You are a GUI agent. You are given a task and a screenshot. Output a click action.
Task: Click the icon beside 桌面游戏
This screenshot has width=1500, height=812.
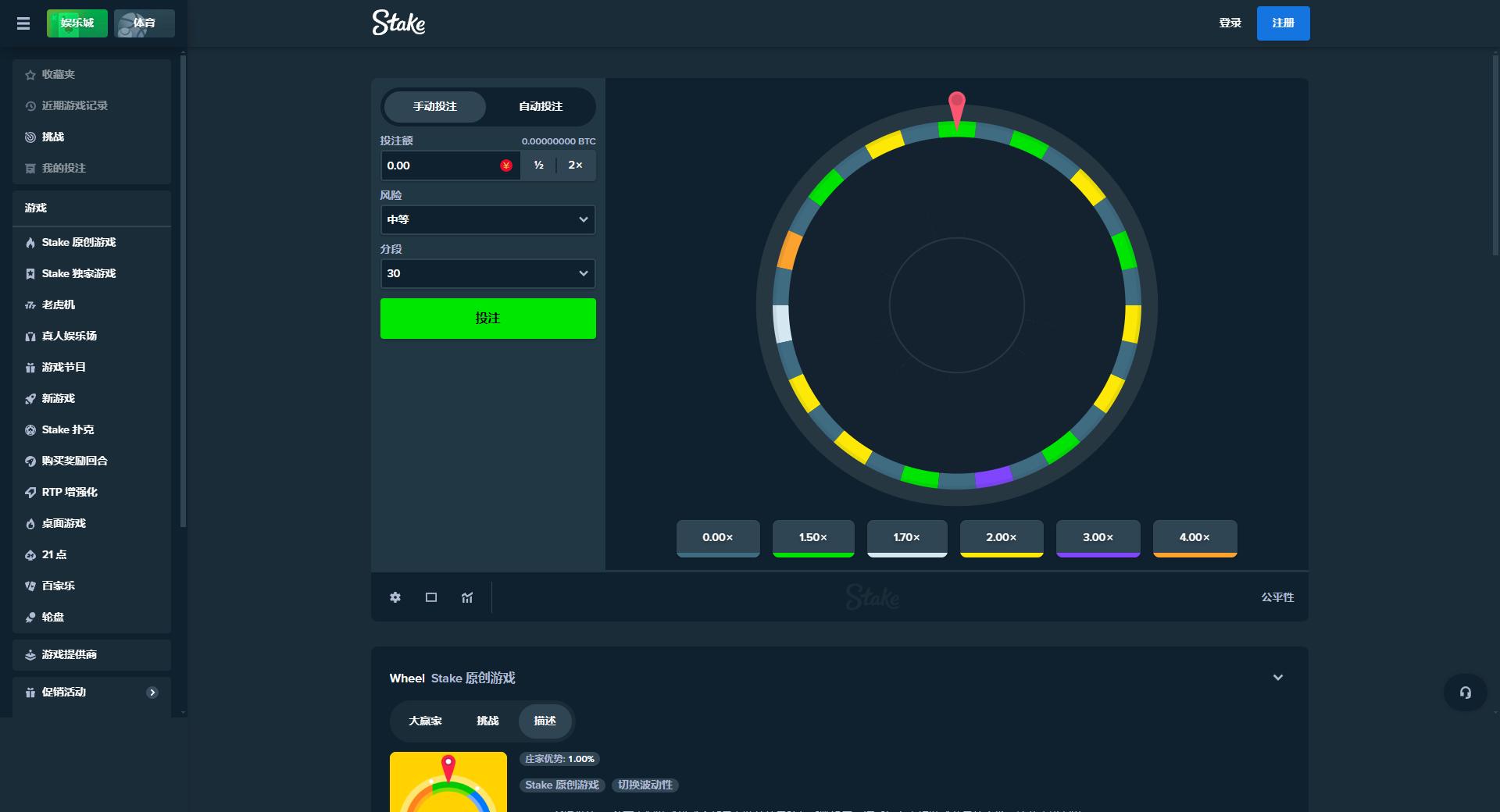(30, 524)
